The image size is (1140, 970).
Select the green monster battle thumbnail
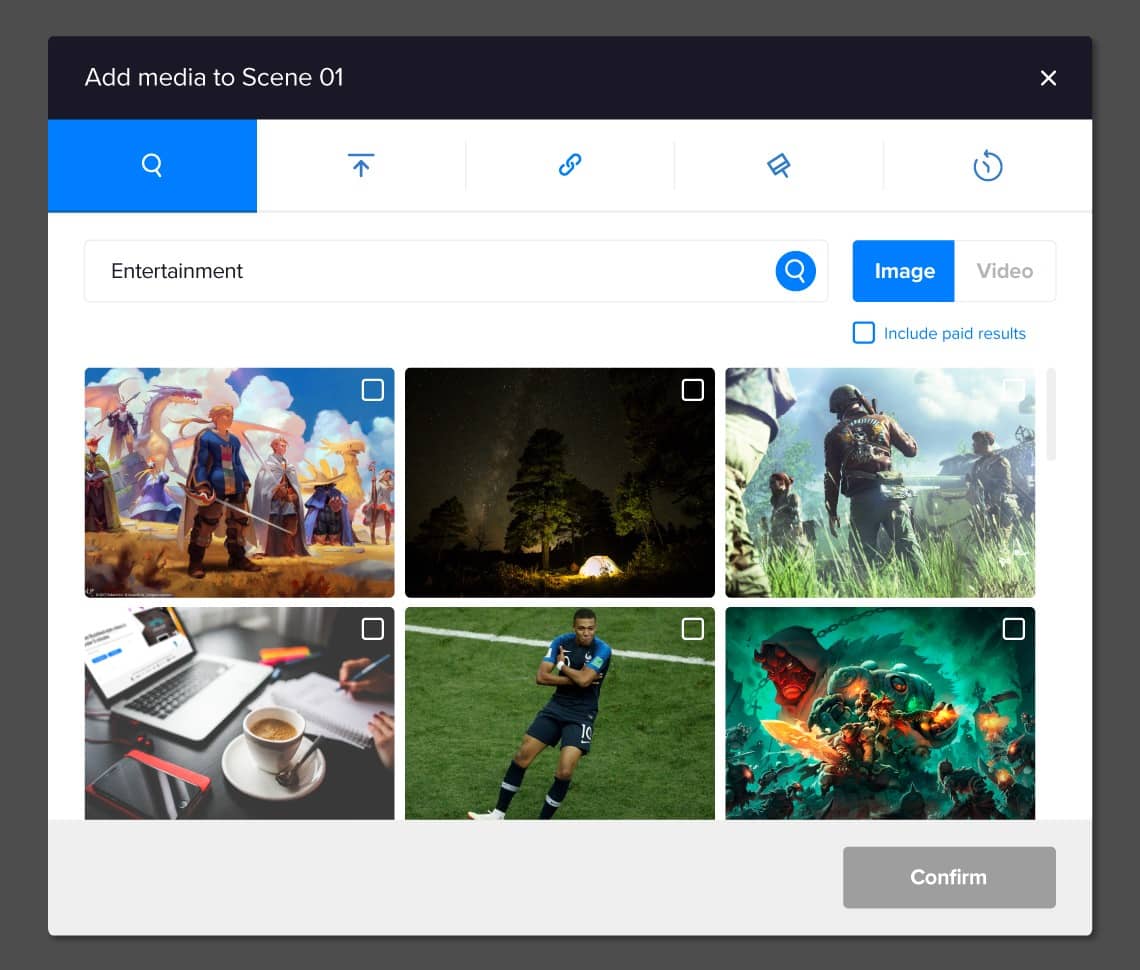pos(880,714)
